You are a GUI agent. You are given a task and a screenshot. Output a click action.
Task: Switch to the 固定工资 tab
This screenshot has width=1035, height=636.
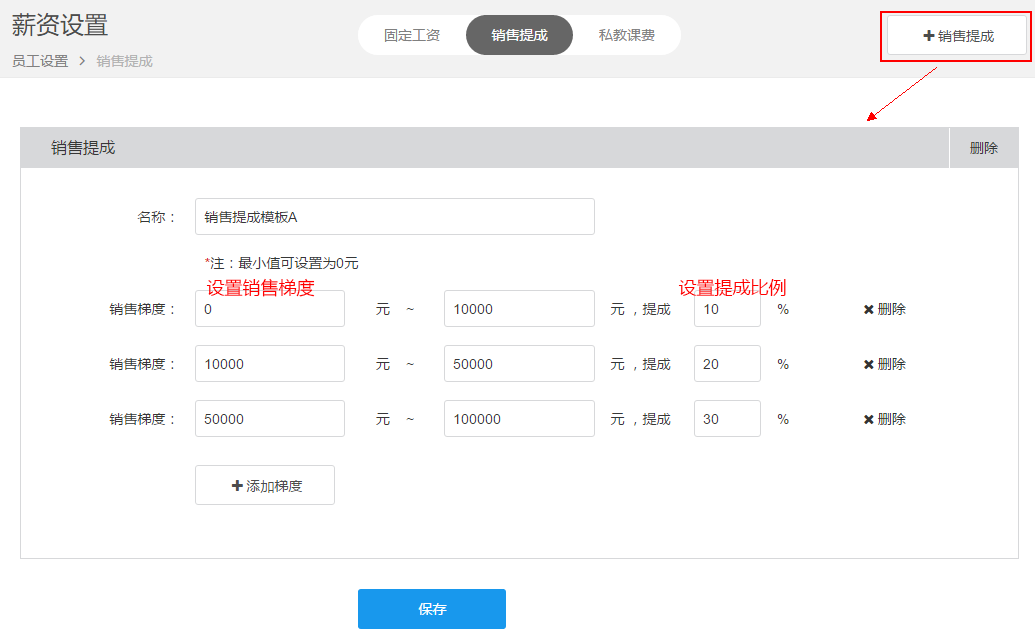coord(412,35)
